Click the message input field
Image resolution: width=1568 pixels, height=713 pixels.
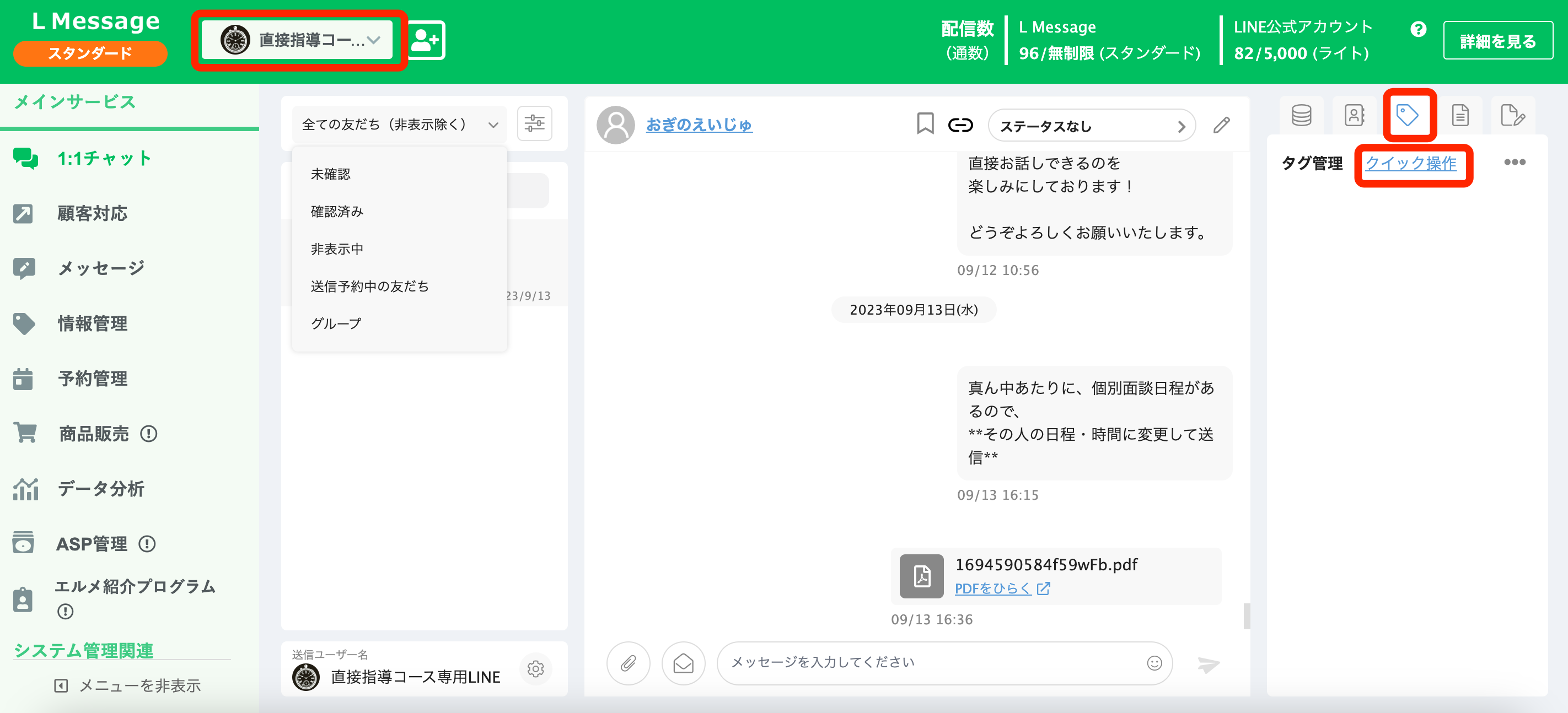[x=913, y=662]
